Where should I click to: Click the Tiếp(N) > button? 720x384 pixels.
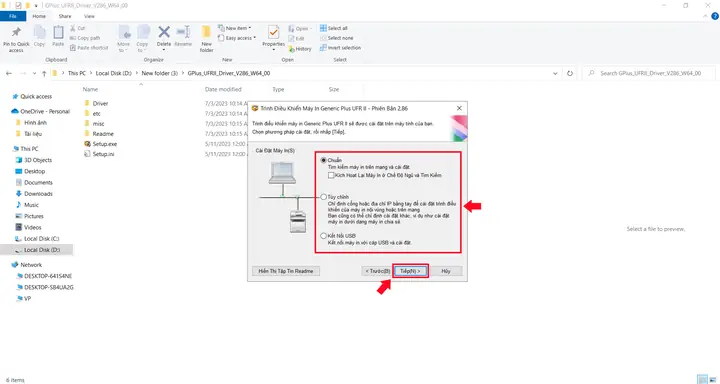pos(410,271)
